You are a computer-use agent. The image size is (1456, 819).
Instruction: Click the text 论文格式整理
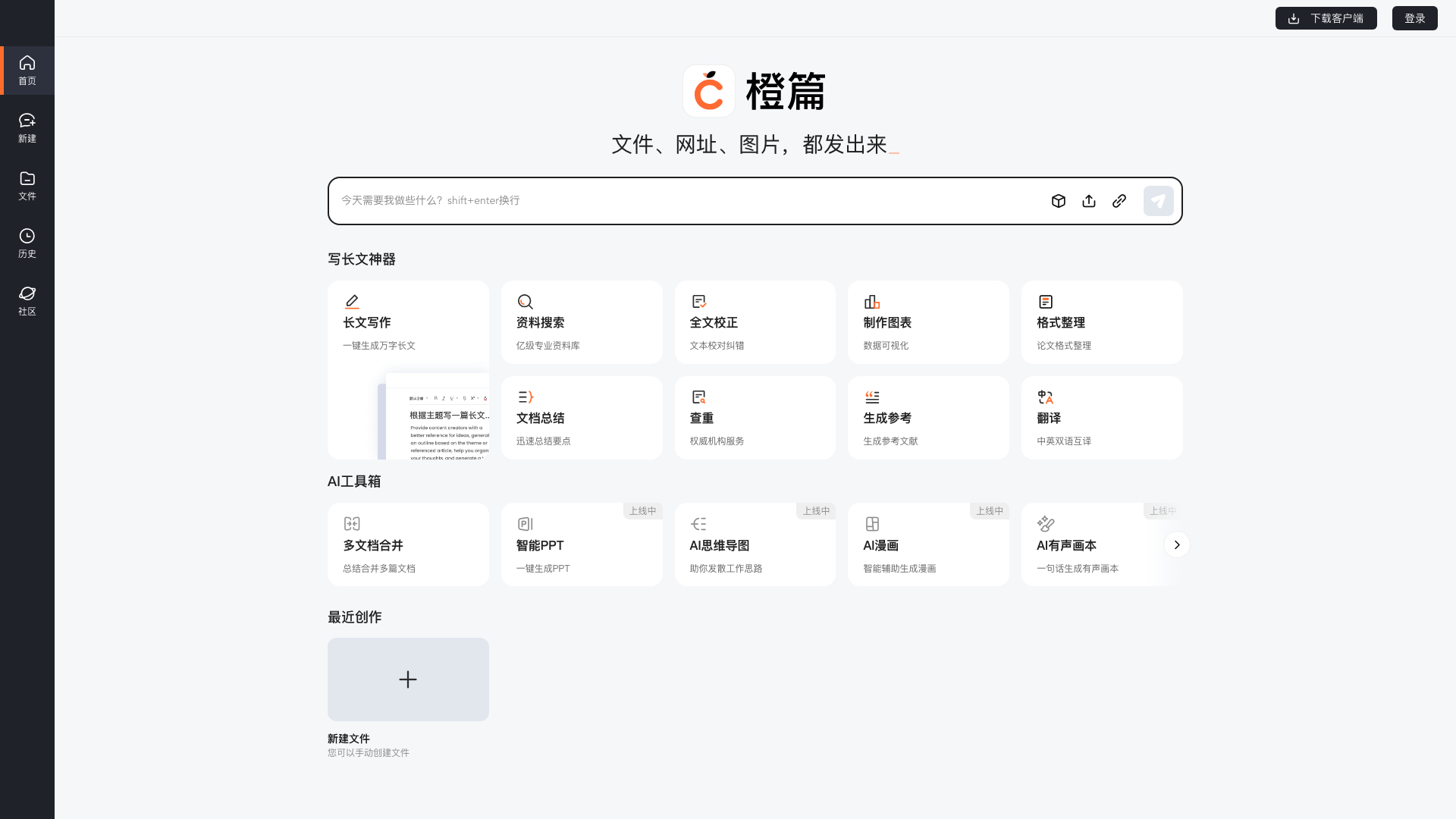[1064, 346]
